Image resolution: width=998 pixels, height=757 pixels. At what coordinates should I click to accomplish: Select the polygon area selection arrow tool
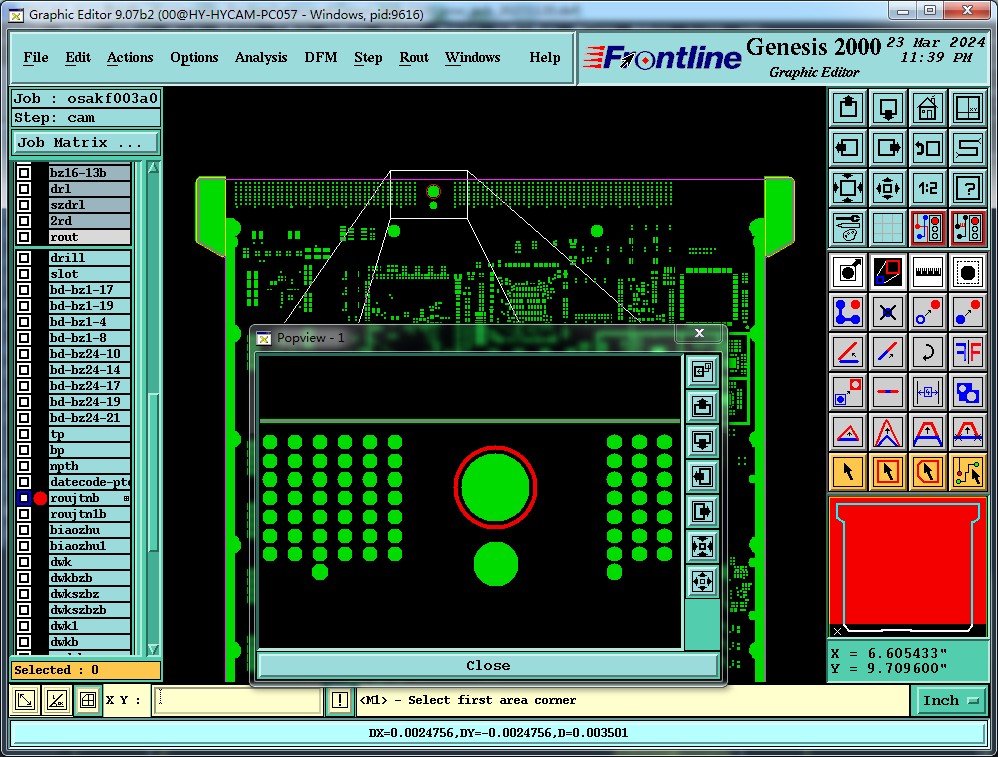click(928, 472)
